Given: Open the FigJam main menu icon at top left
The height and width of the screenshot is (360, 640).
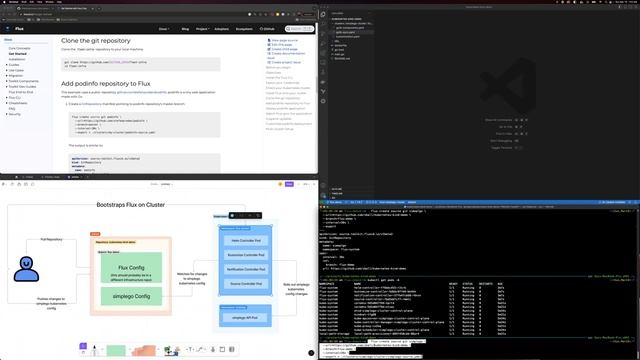Looking at the screenshot, I should tap(4, 184).
